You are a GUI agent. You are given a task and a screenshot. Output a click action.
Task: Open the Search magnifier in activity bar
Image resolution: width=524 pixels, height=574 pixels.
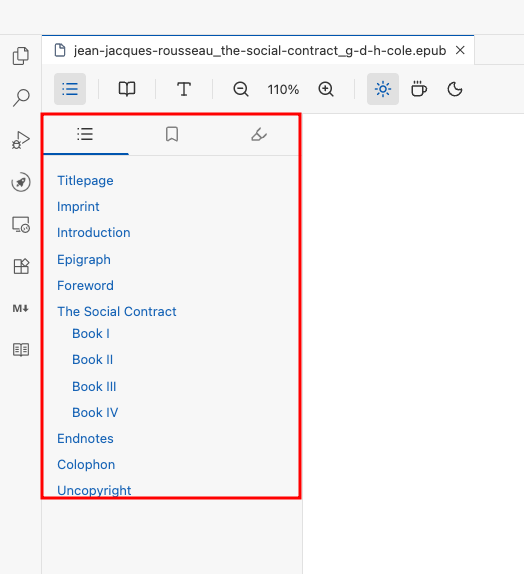pos(21,98)
